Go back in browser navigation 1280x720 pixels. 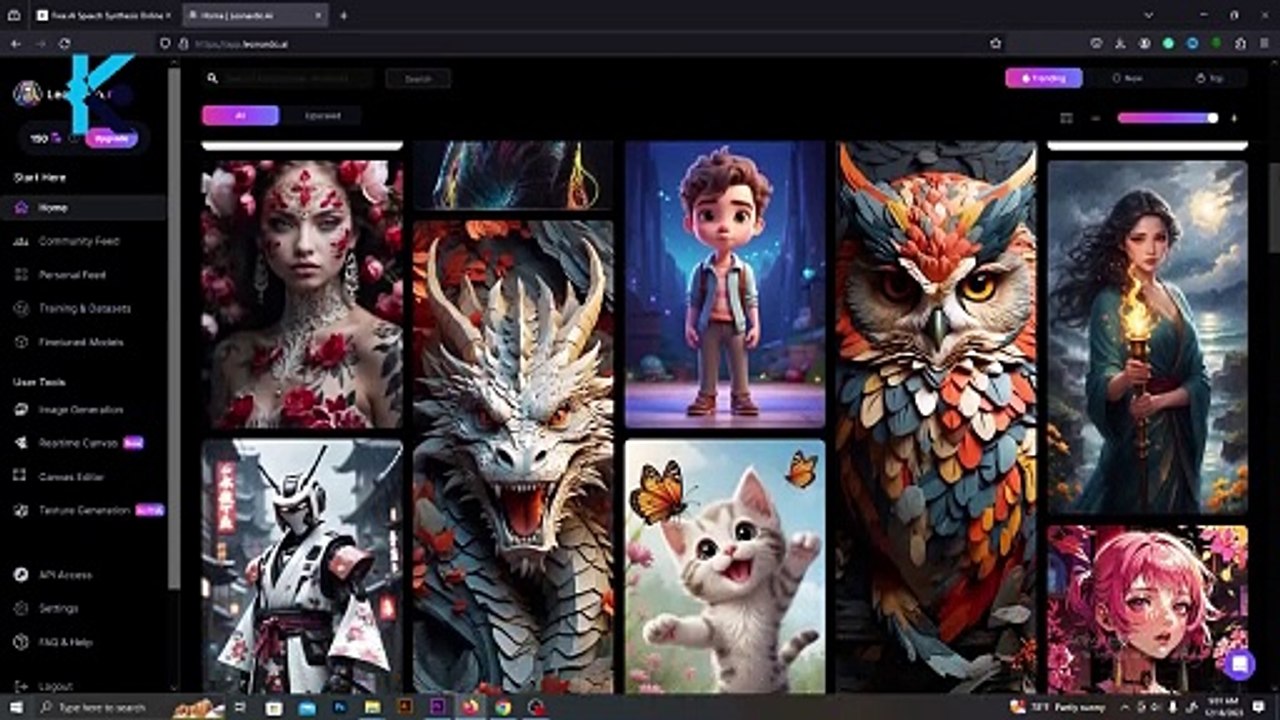pyautogui.click(x=16, y=44)
